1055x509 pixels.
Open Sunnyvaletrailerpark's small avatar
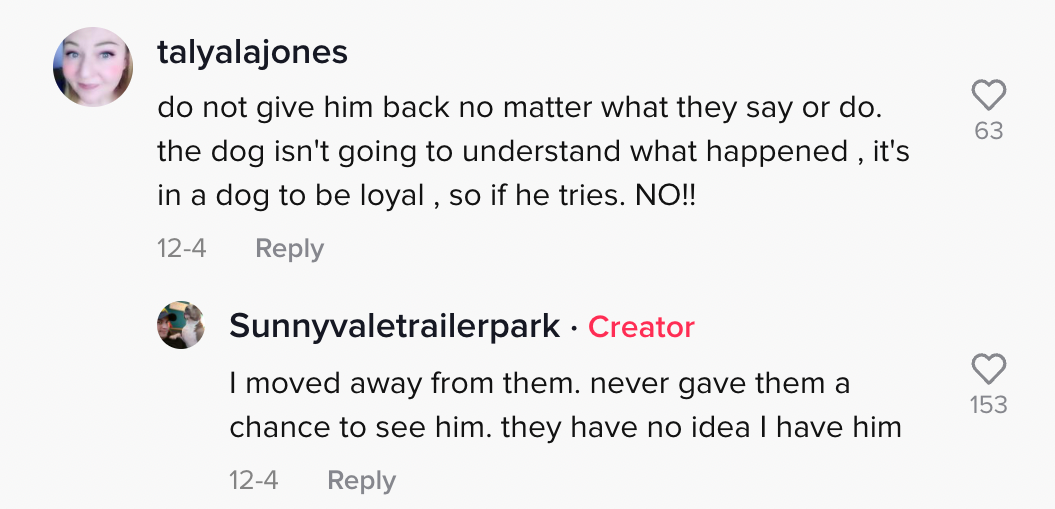(x=181, y=325)
